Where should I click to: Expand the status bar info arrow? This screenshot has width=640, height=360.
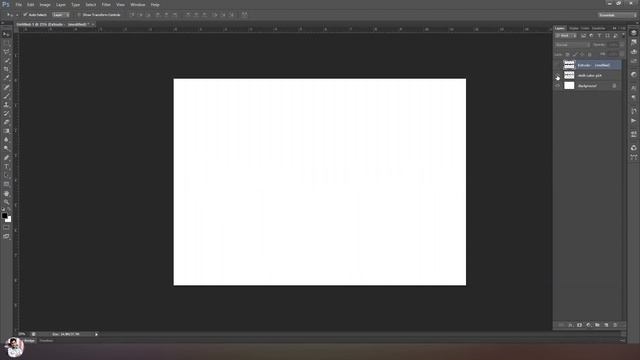pyautogui.click(x=96, y=334)
